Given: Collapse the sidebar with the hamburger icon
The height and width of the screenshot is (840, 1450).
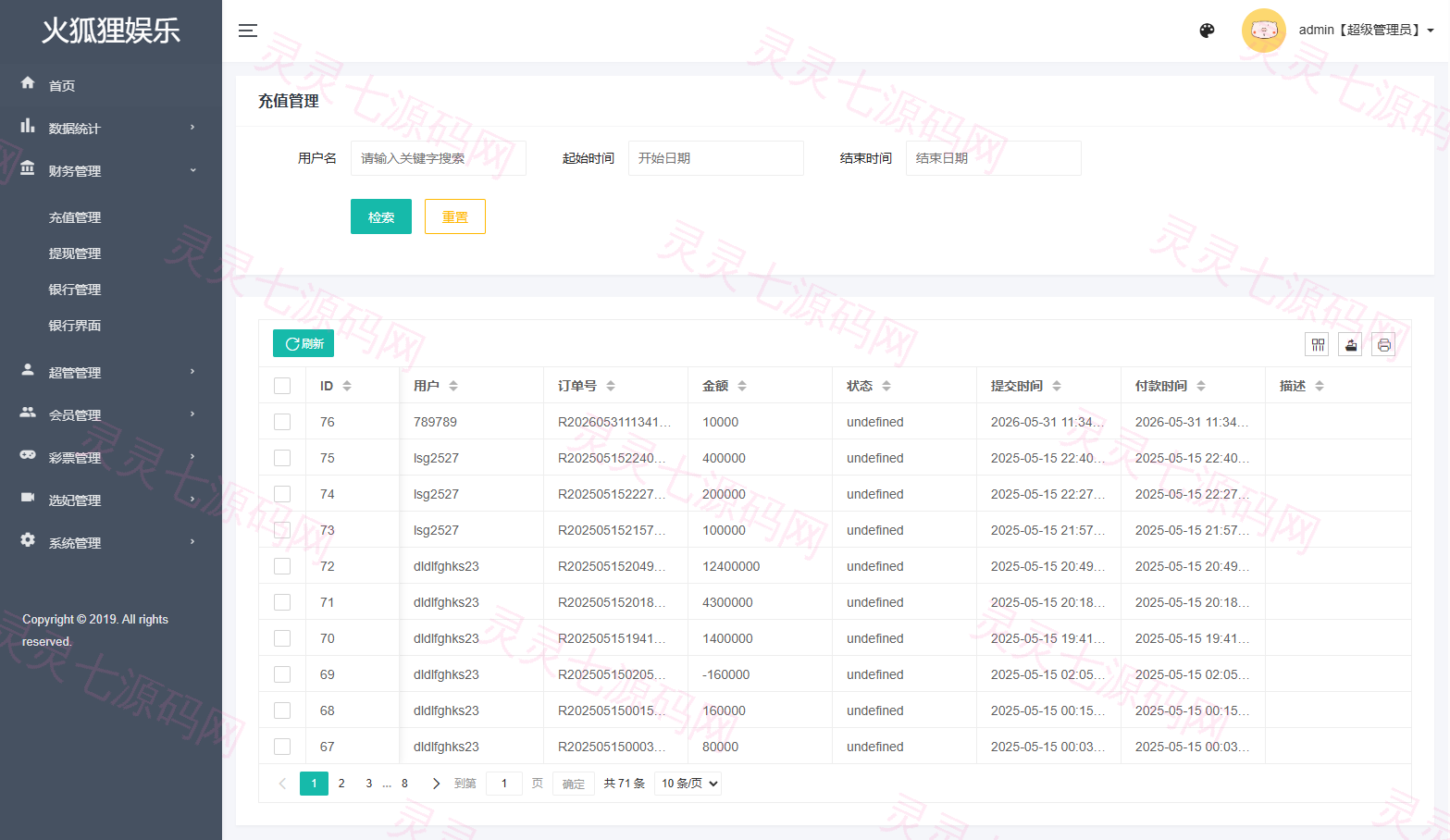Looking at the screenshot, I should coord(248,31).
